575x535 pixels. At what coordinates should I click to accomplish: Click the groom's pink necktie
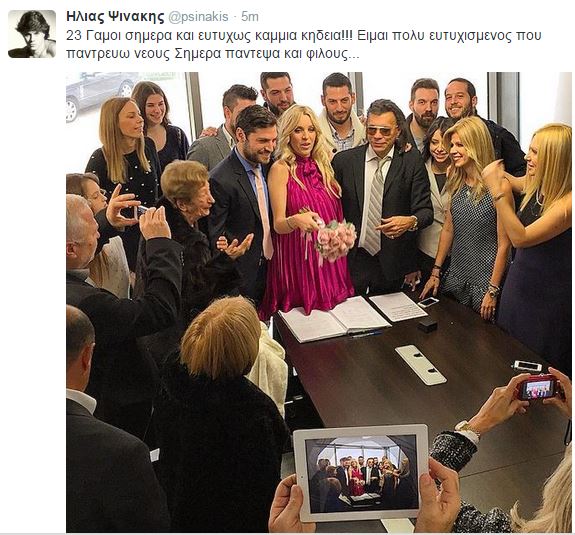(264, 213)
